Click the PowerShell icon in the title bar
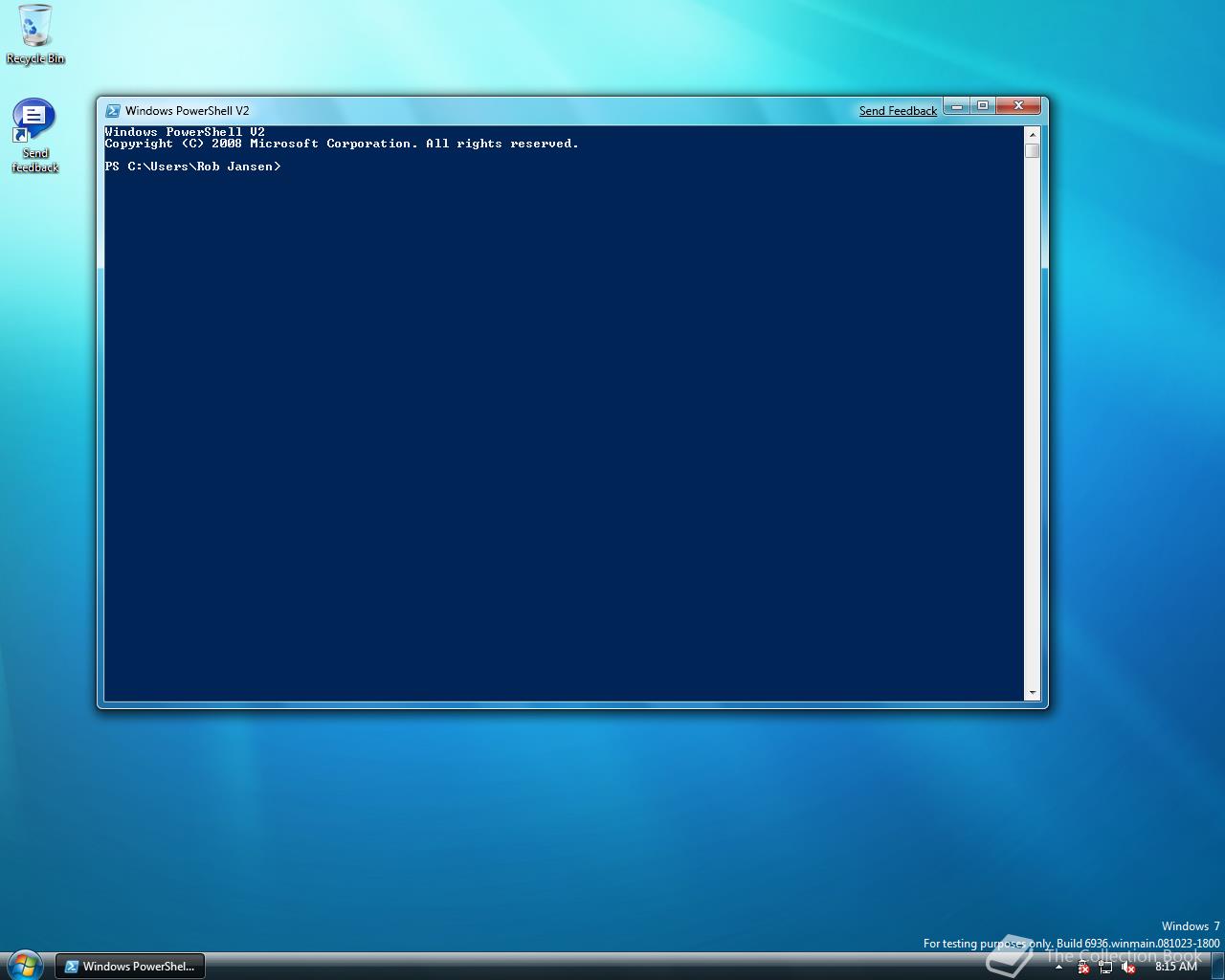 click(114, 110)
